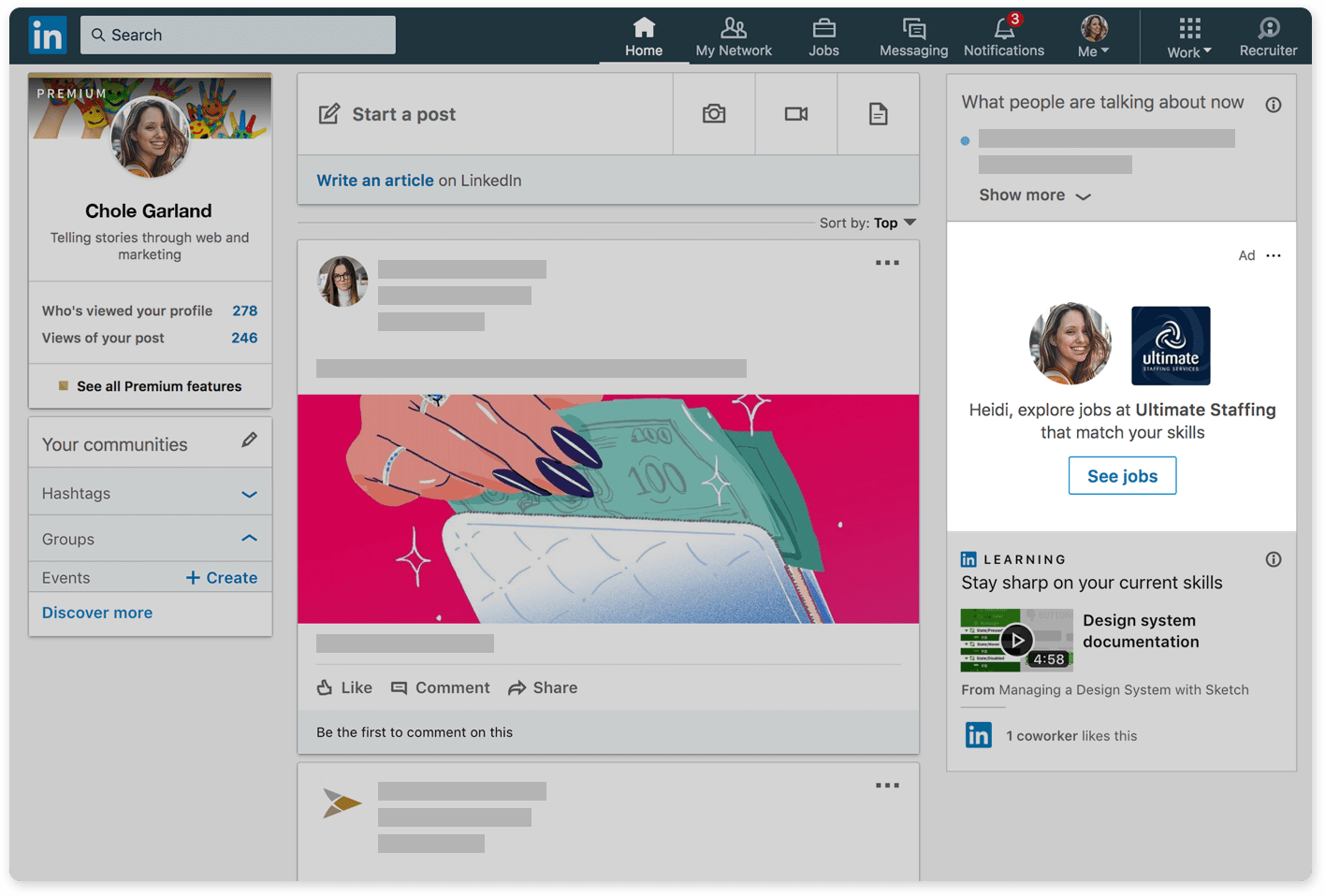Click the video icon under Start a post
The height and width of the screenshot is (896, 1325).
pyautogui.click(x=795, y=113)
